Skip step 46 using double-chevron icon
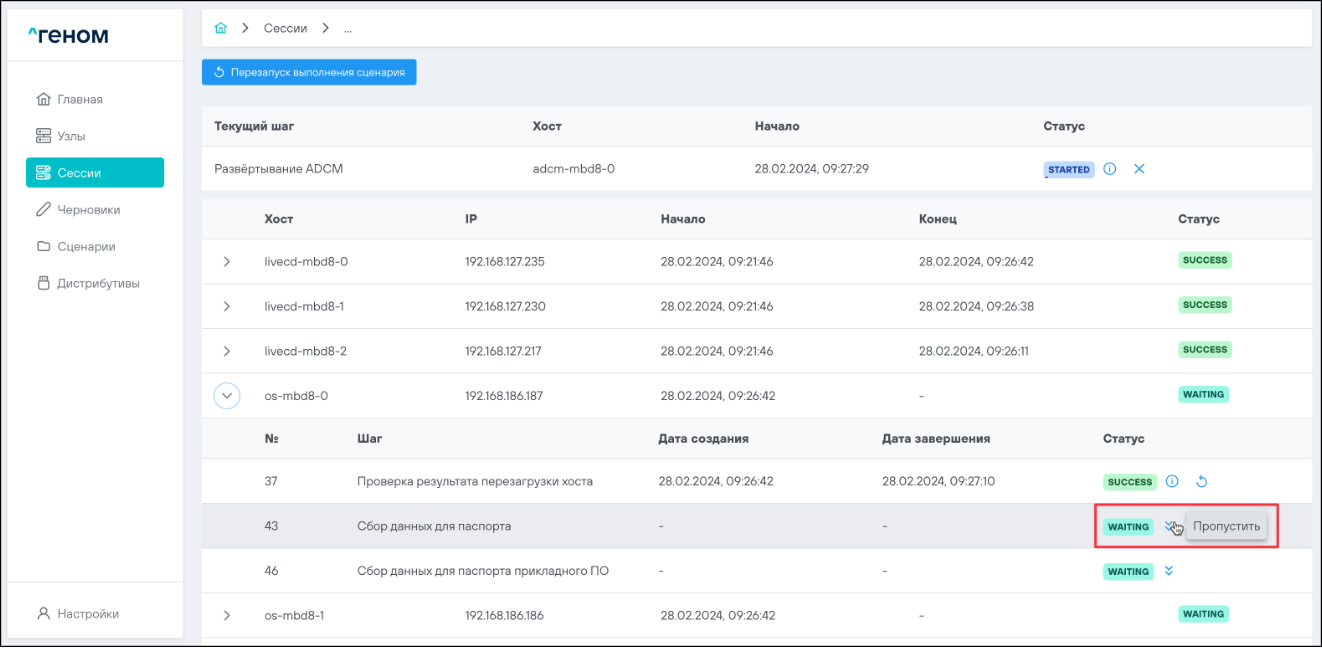1322x648 pixels. tap(1170, 572)
